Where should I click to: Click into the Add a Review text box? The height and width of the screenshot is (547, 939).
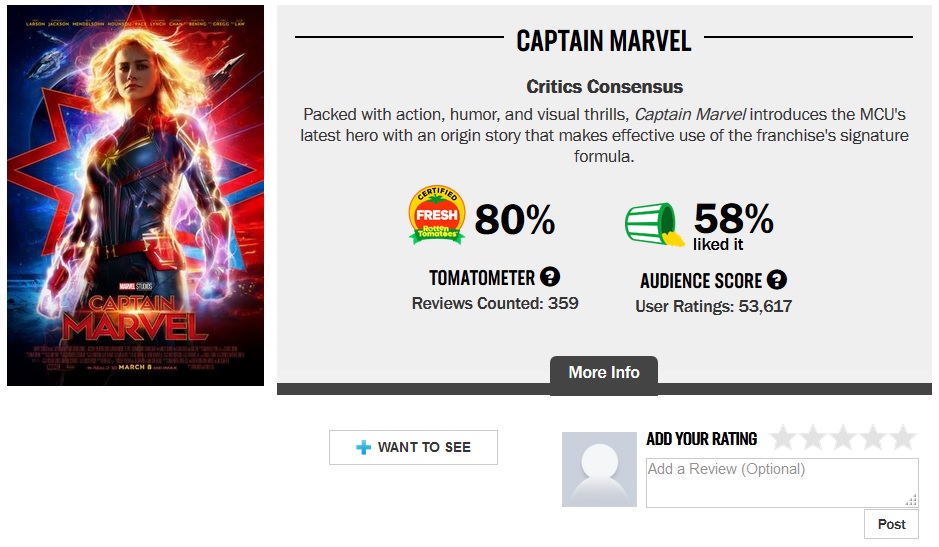pyautogui.click(x=781, y=482)
